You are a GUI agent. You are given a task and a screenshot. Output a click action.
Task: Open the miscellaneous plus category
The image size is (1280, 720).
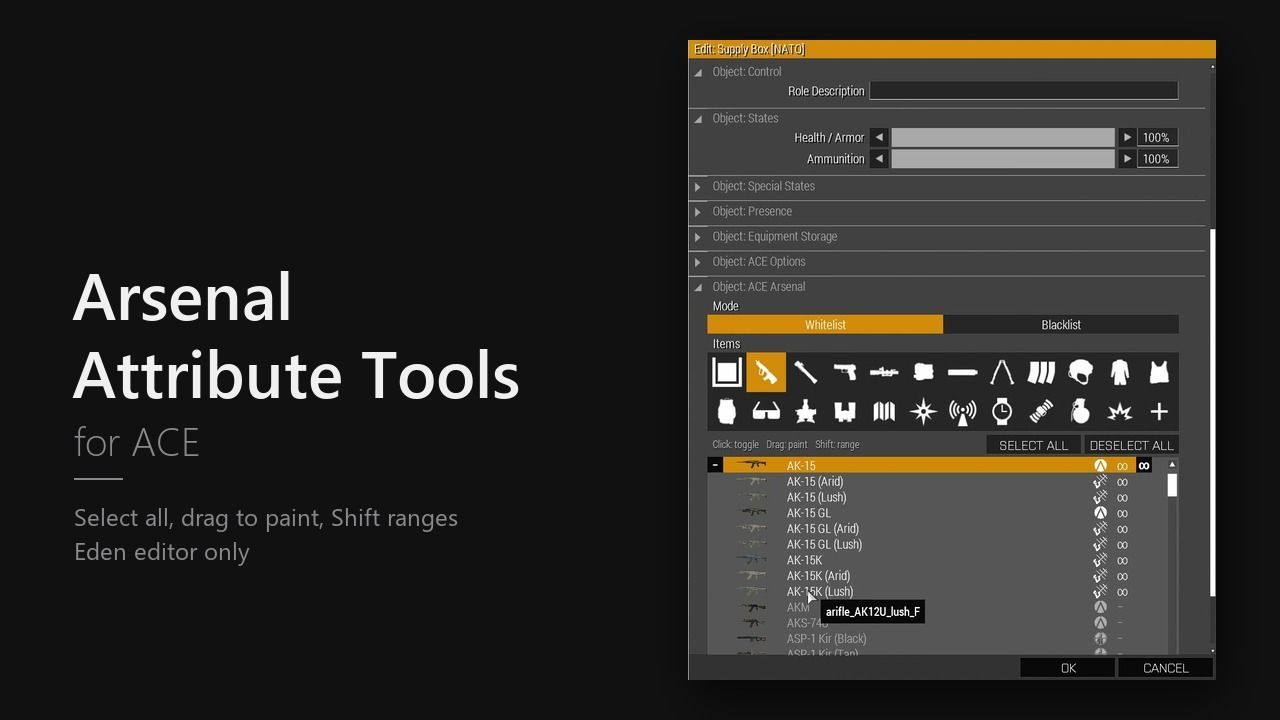pyautogui.click(x=1158, y=411)
